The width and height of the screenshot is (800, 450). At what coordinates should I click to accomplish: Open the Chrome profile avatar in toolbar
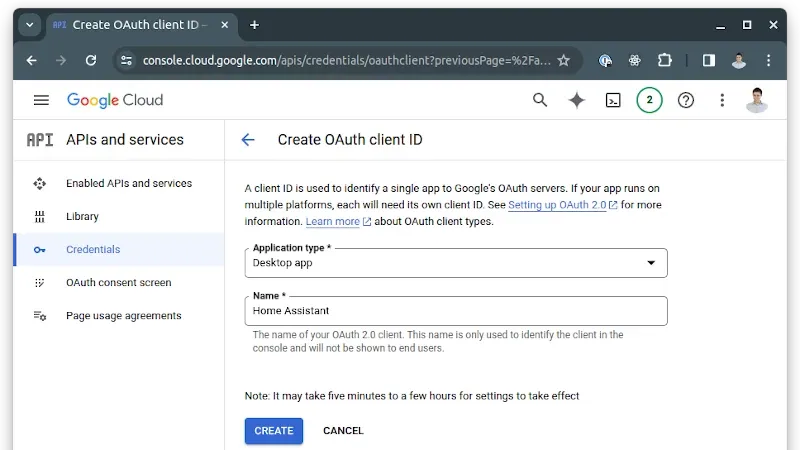point(739,61)
